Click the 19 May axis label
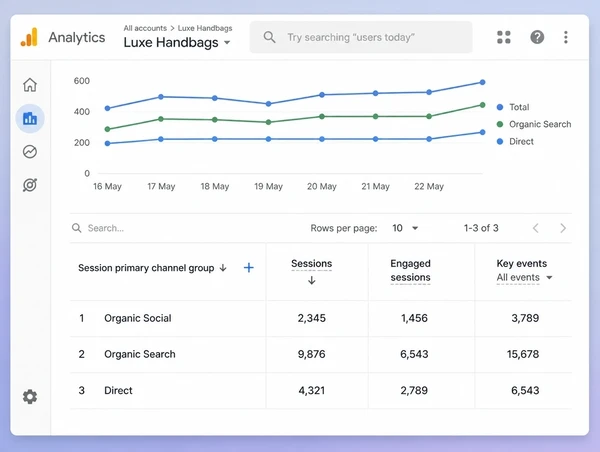The width and height of the screenshot is (600, 452). [x=268, y=186]
